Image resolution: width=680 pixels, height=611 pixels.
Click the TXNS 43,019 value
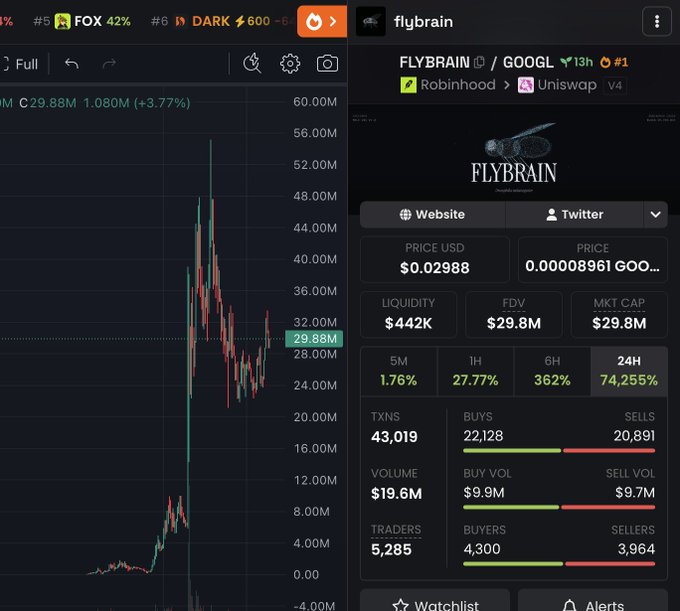click(x=394, y=437)
